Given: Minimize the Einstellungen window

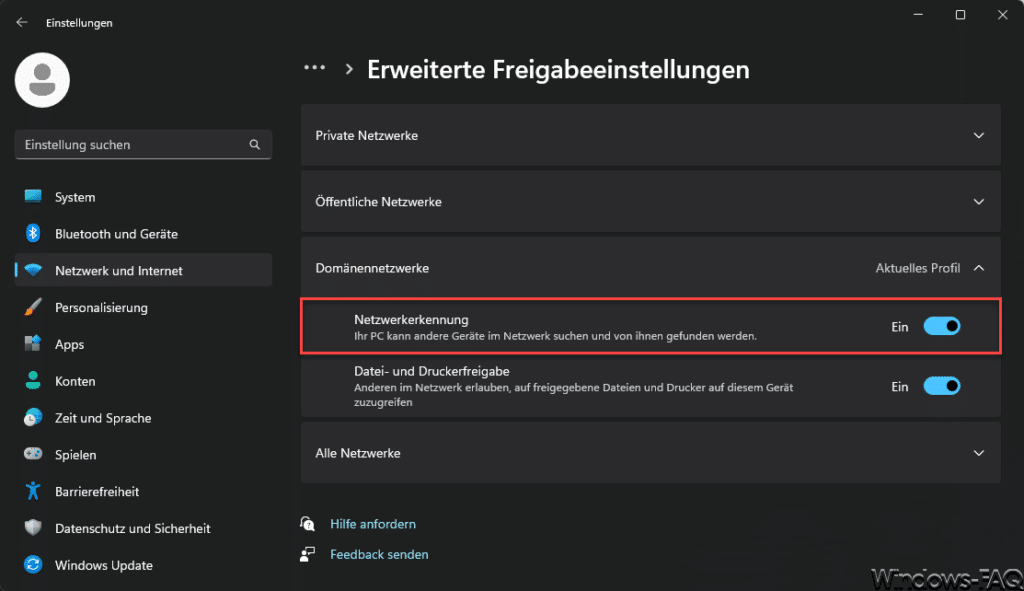Looking at the screenshot, I should (x=918, y=14).
